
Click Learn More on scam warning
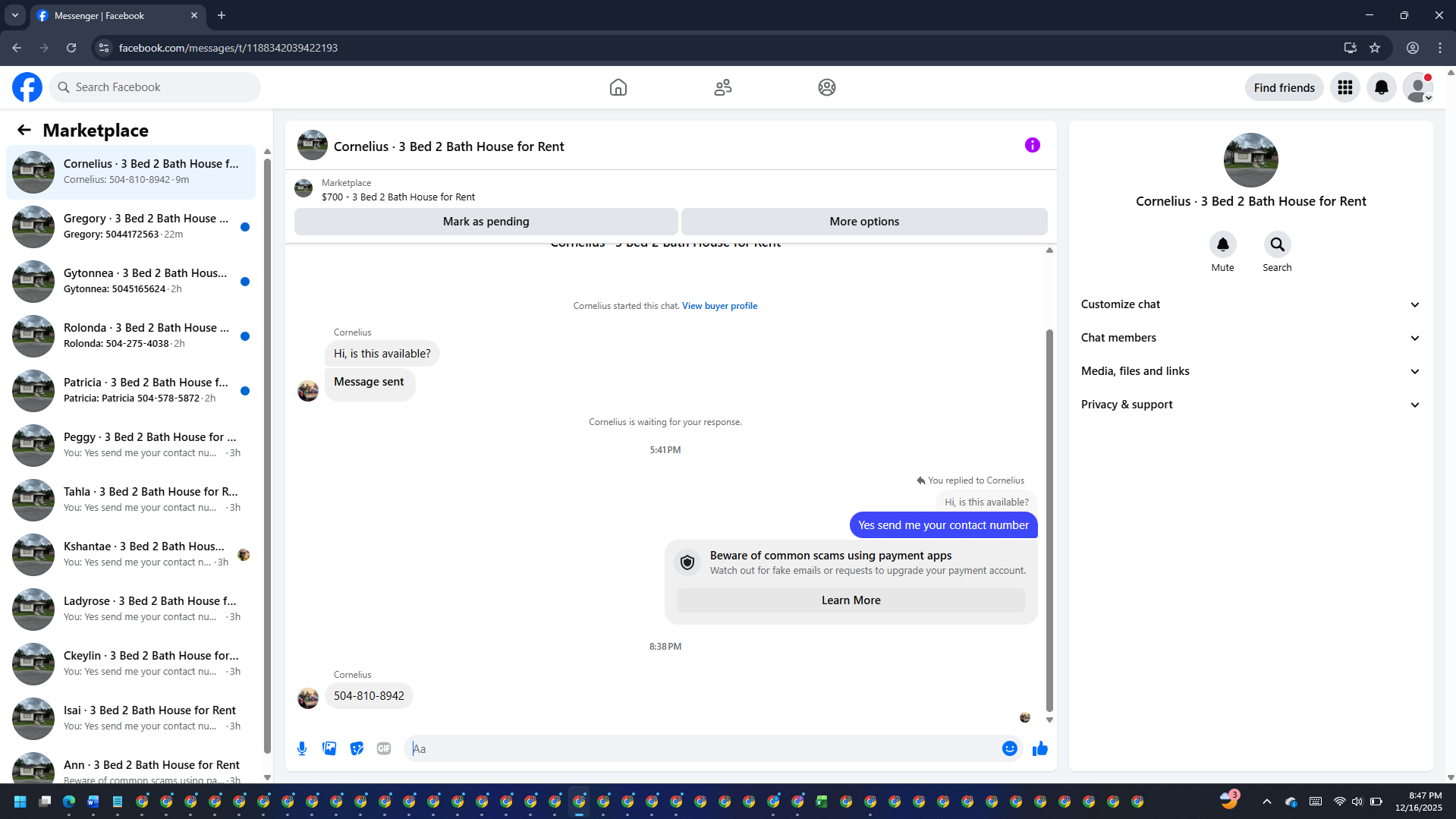click(851, 600)
